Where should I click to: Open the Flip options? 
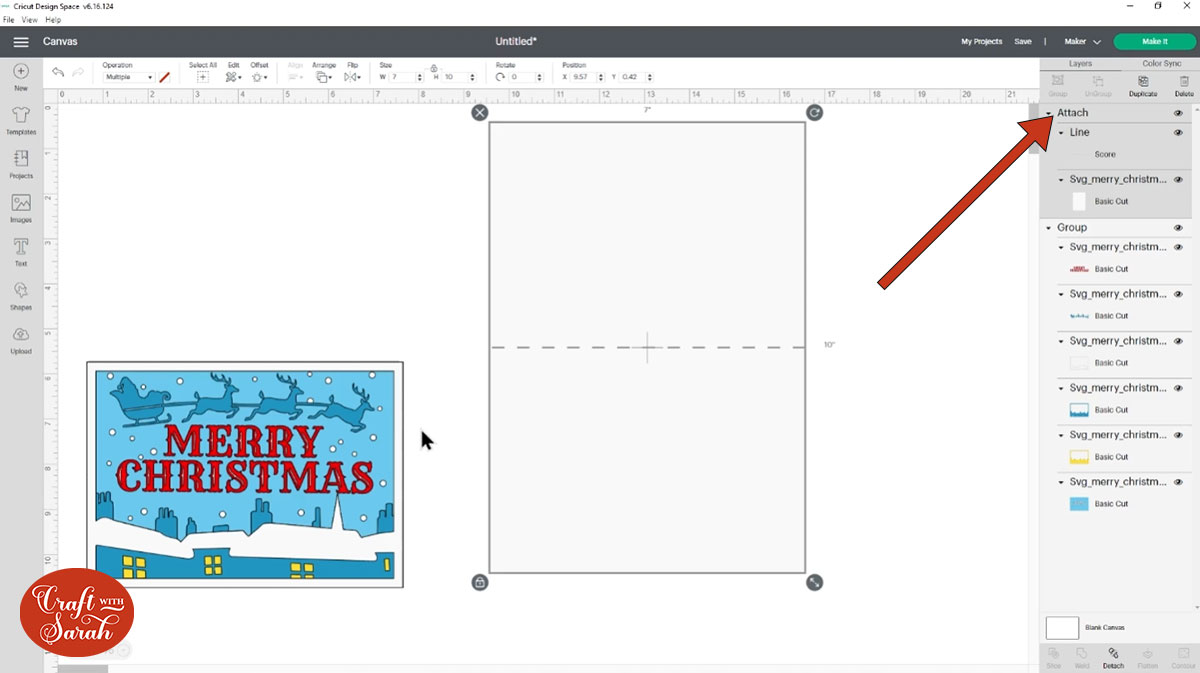352,77
